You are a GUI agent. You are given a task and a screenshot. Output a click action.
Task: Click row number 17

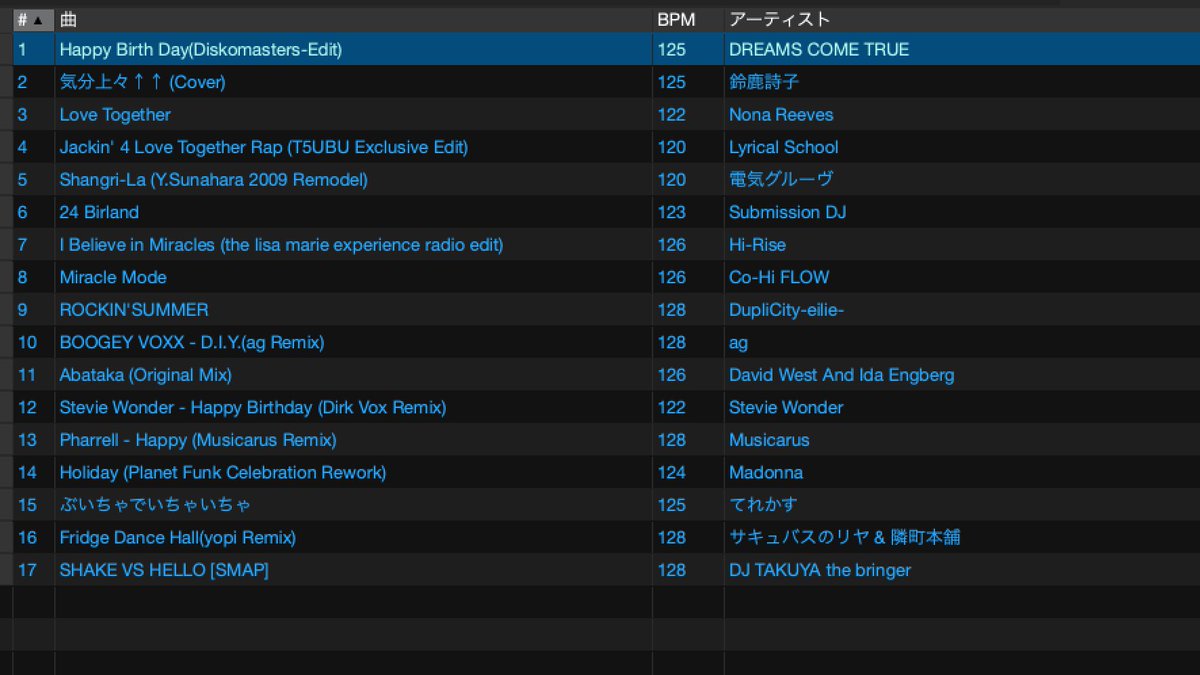[27, 570]
